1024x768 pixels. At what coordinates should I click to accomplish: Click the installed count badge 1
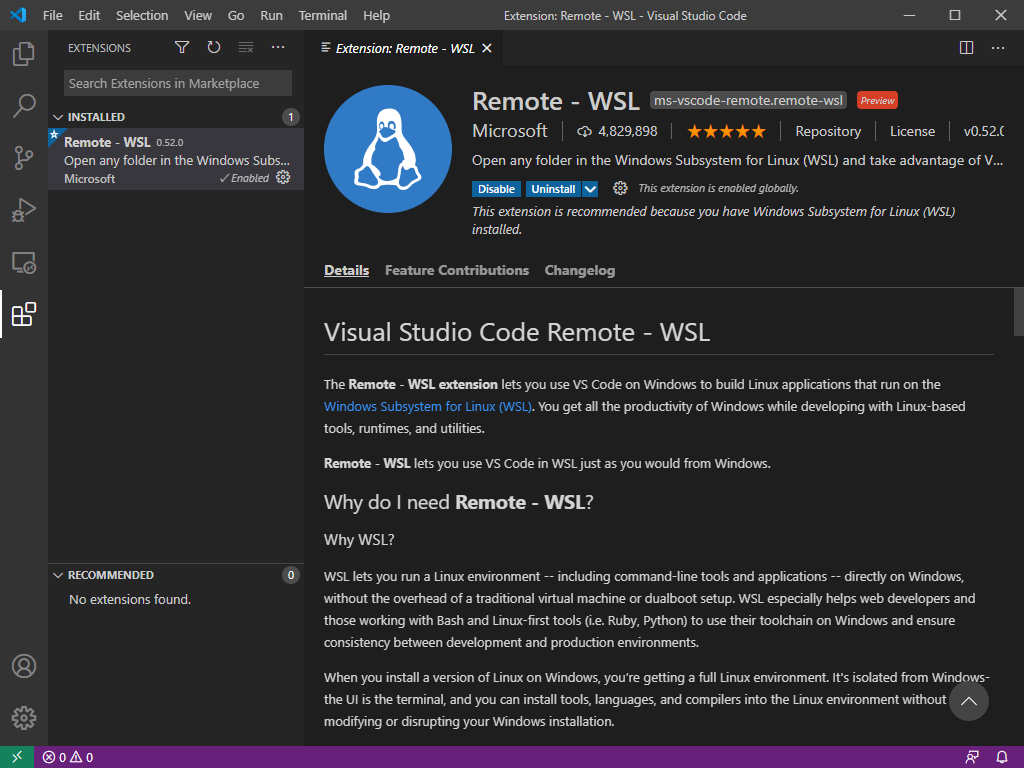point(291,117)
